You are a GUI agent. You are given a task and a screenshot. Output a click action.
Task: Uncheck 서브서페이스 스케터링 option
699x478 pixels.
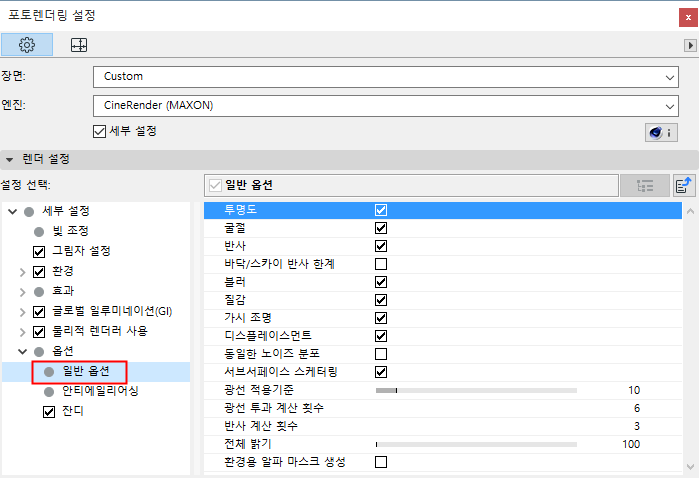(381, 372)
